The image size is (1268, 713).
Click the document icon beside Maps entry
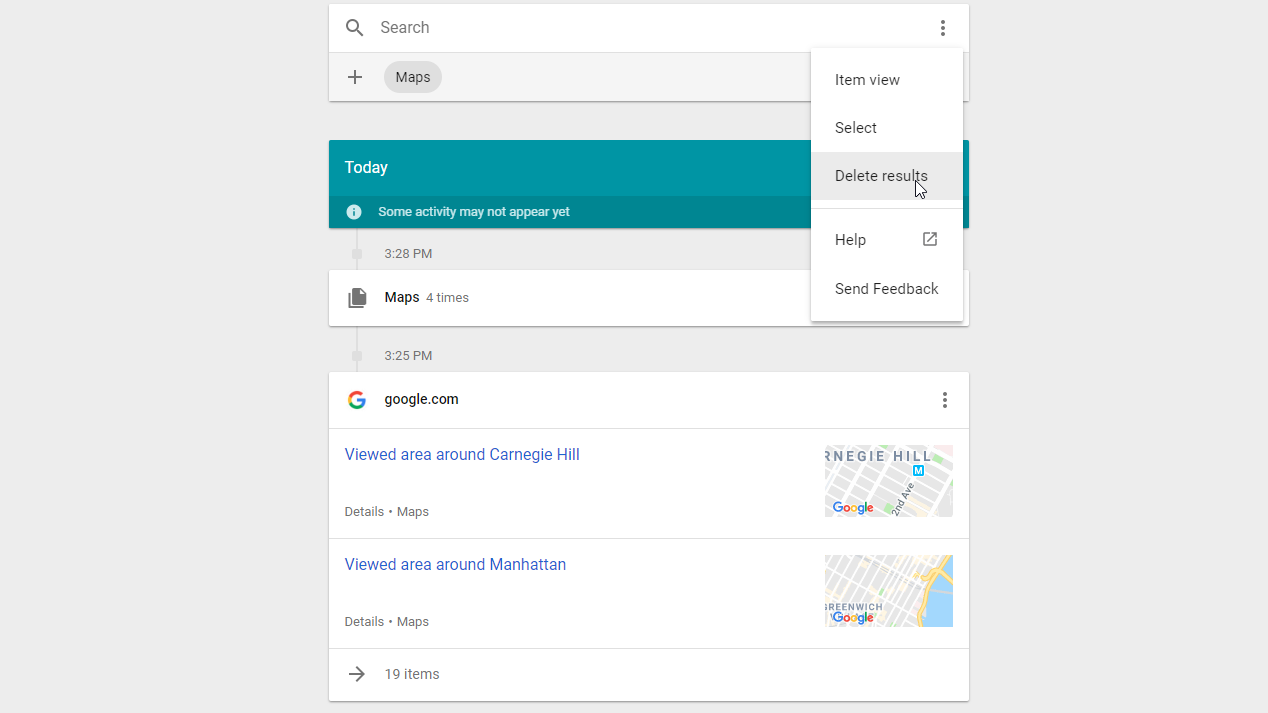(357, 297)
